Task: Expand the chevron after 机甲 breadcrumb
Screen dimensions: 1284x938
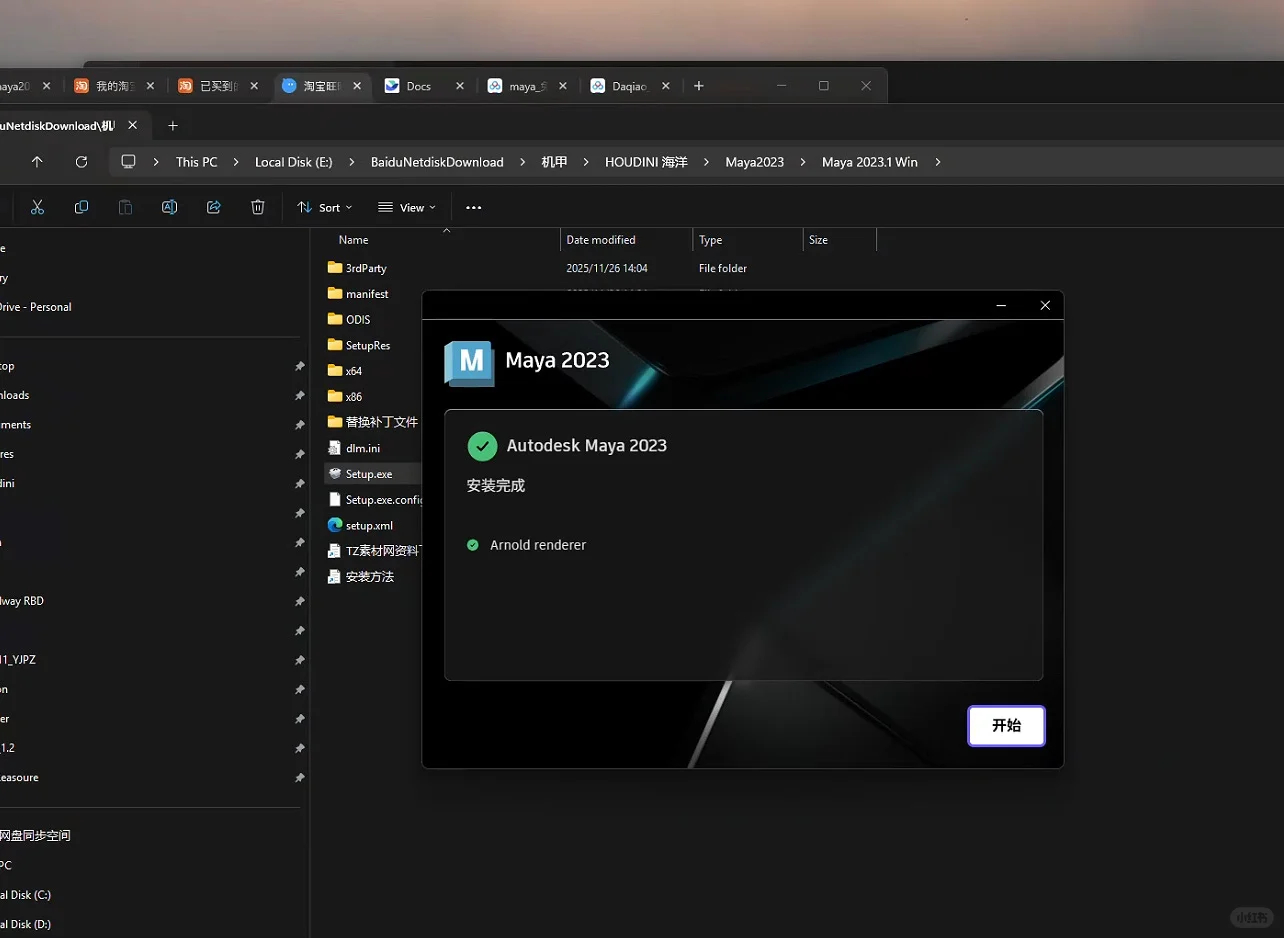Action: click(585, 162)
